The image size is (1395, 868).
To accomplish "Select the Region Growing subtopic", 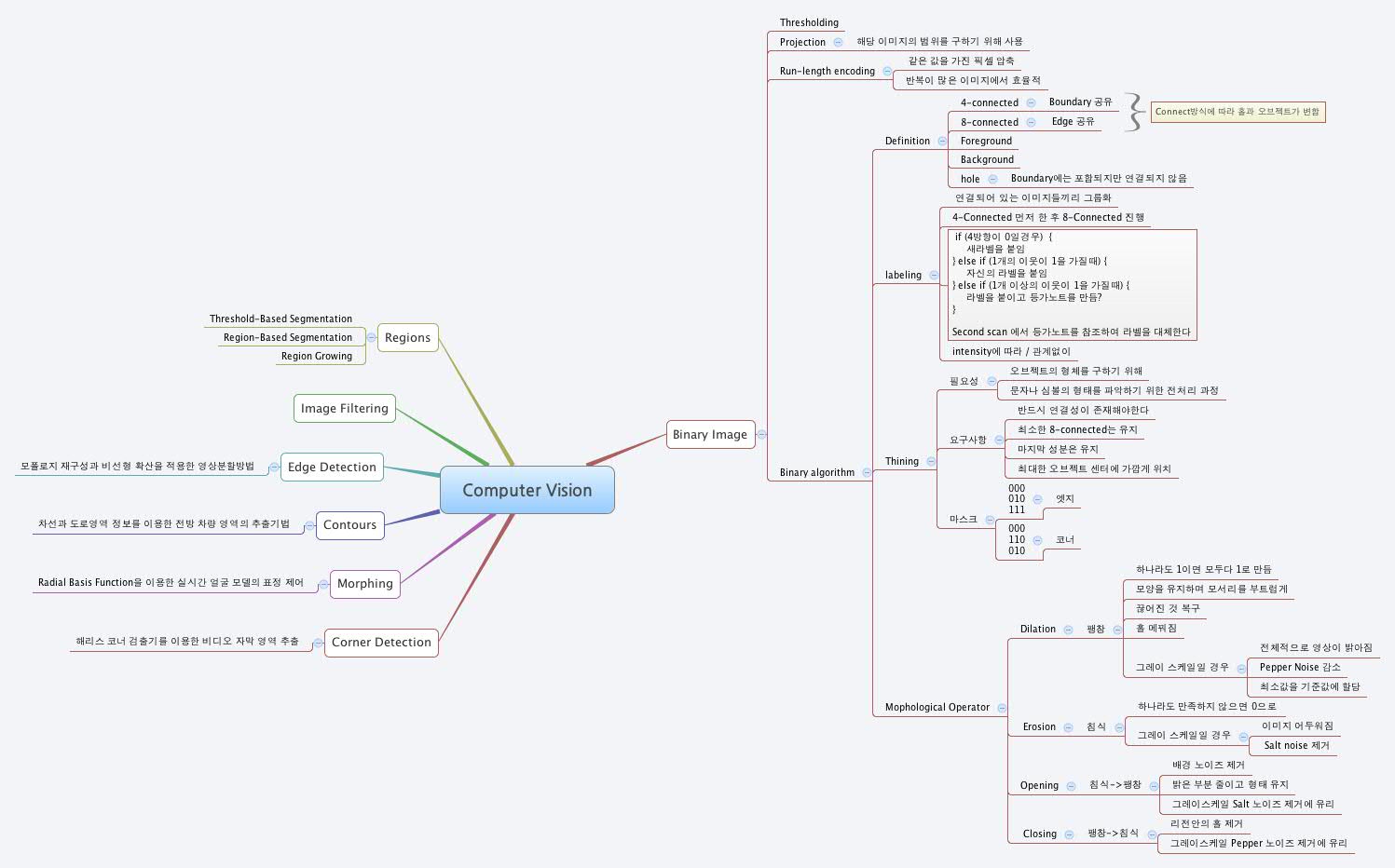I will pyautogui.click(x=317, y=356).
